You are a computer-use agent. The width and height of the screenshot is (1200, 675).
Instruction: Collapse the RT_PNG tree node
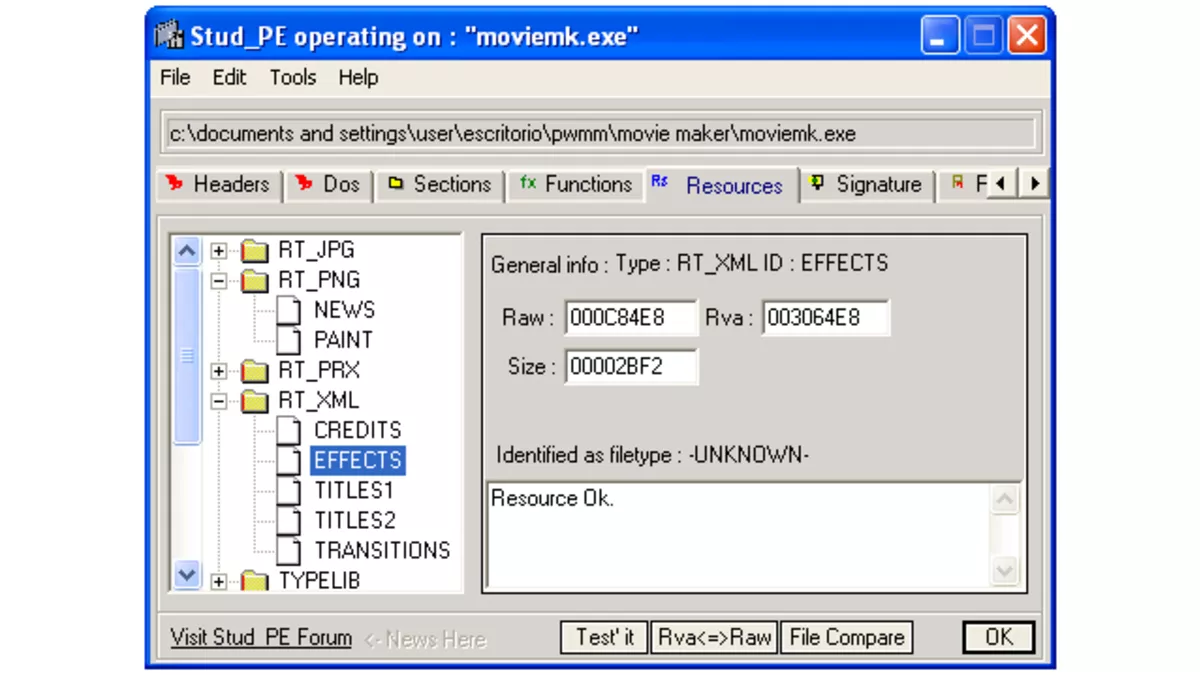coord(218,280)
